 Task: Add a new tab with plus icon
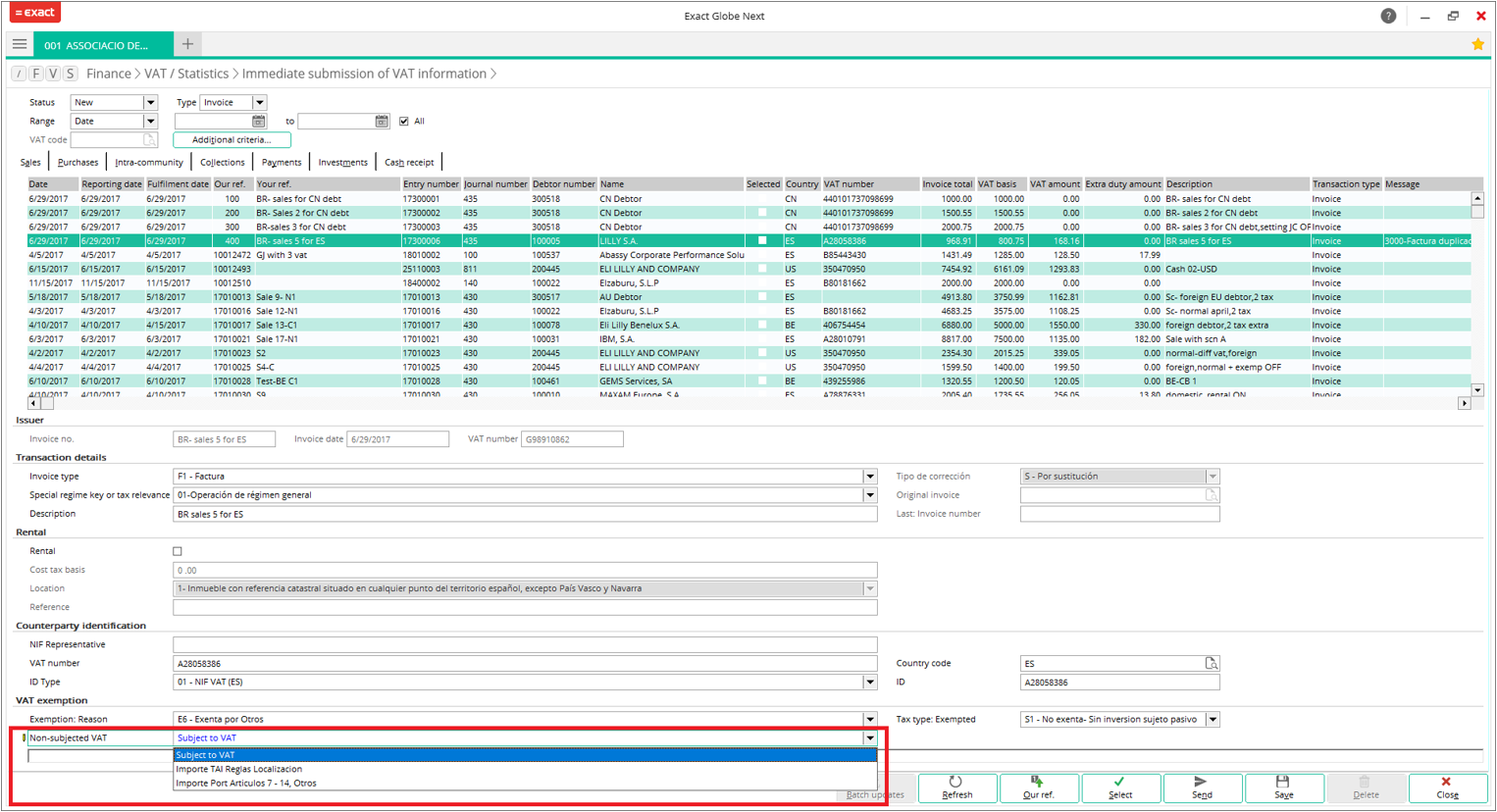[x=187, y=44]
